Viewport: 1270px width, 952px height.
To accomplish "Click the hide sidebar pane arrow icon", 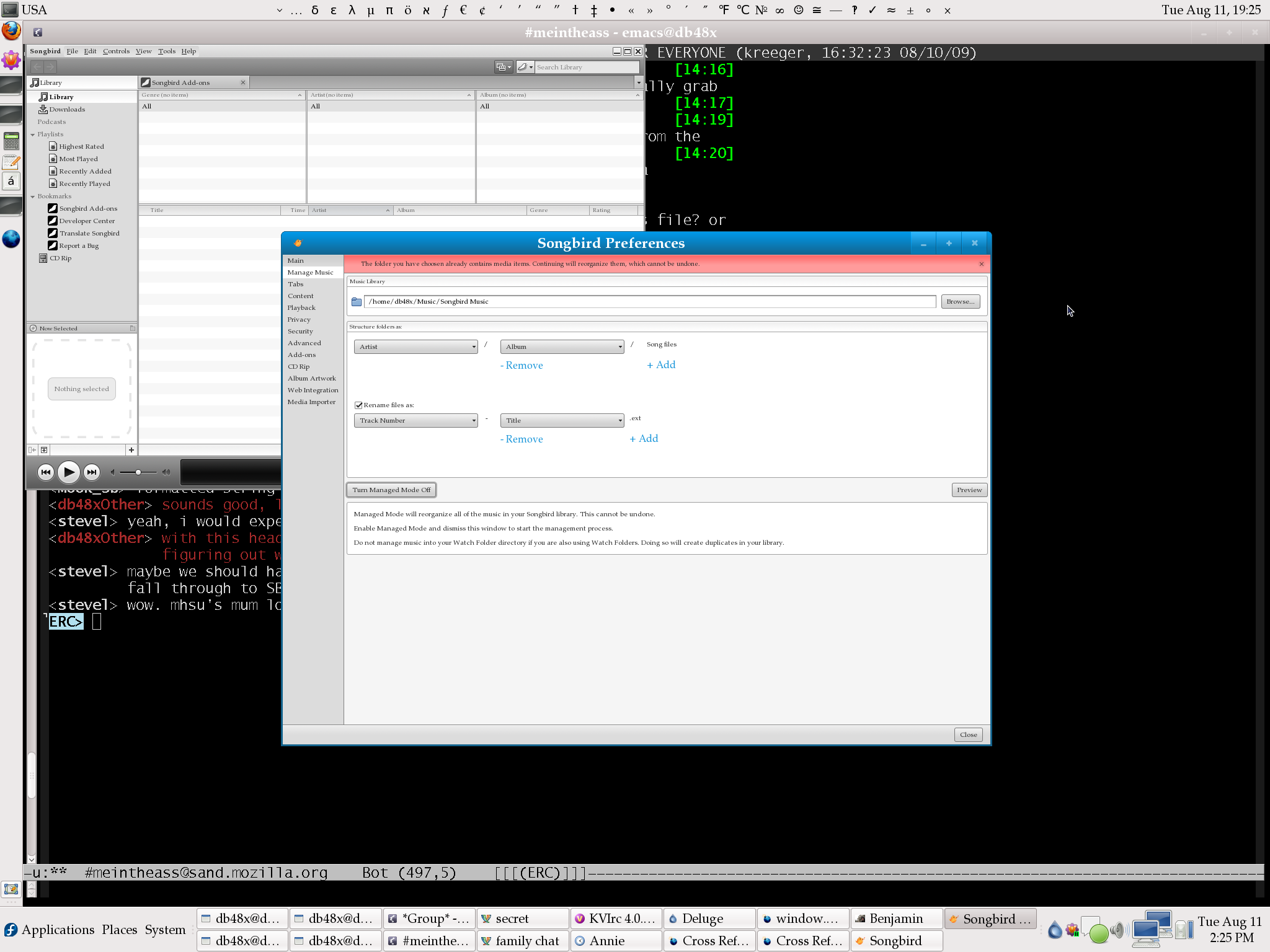I will pyautogui.click(x=32, y=450).
